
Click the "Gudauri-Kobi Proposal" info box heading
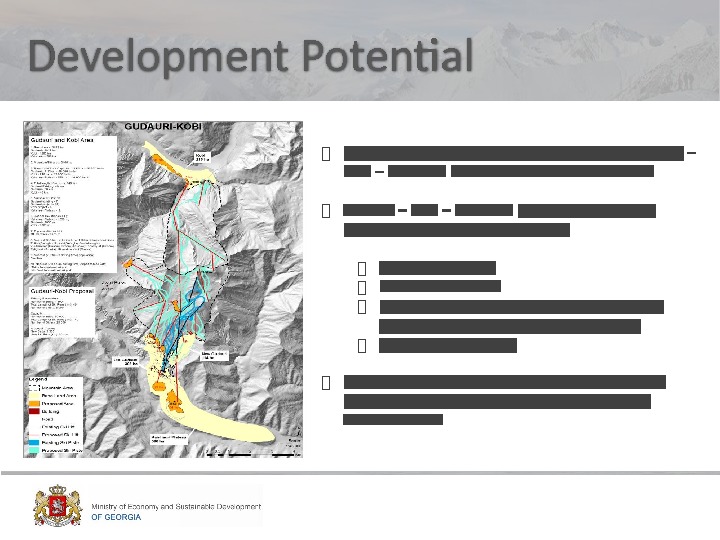click(x=62, y=291)
